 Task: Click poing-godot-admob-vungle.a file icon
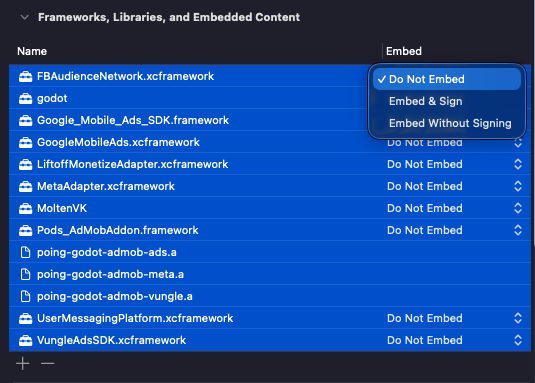click(26, 296)
